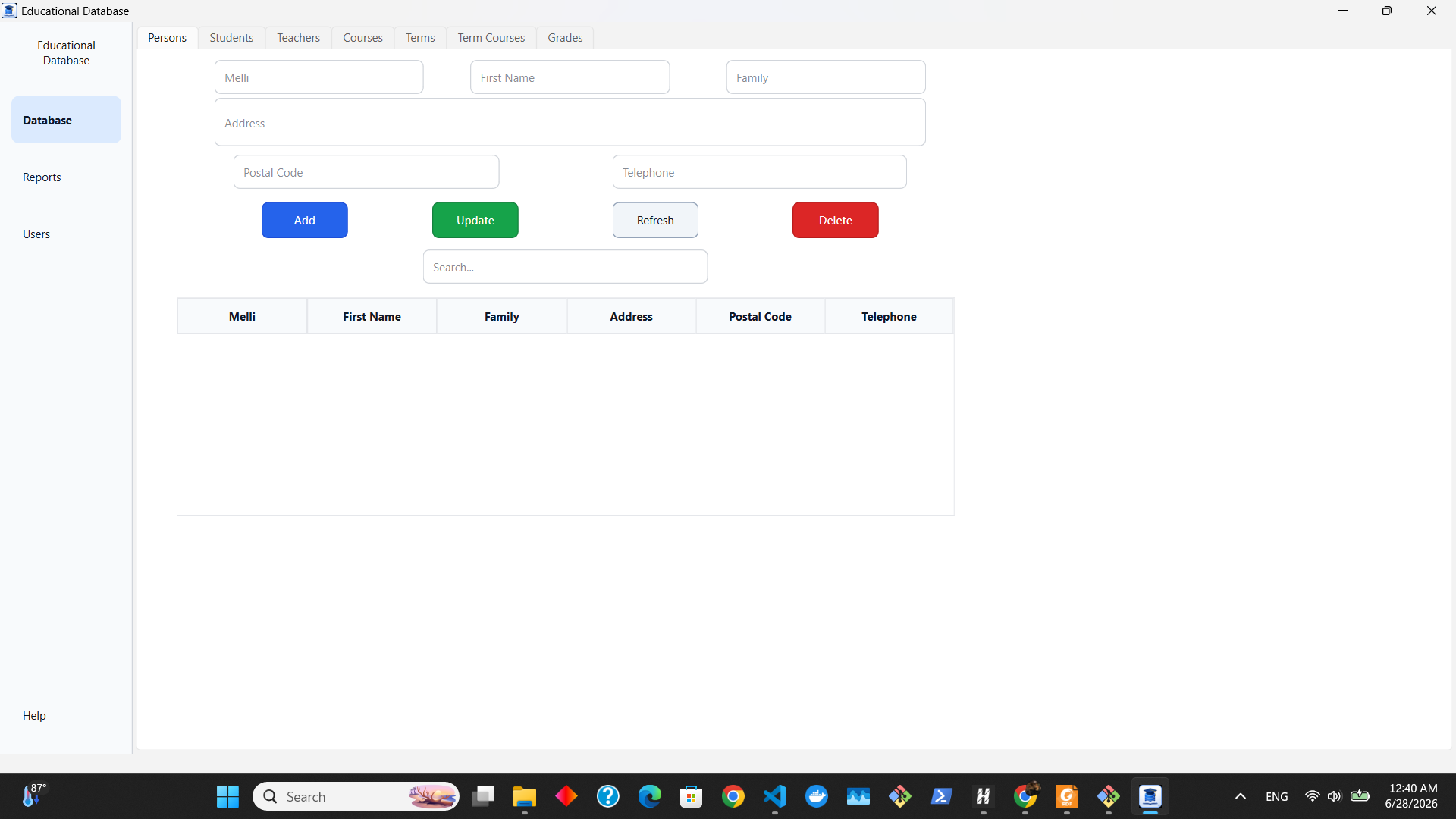Viewport: 1456px width, 819px height.
Task: Open the Chrome profile icon with avatar badge
Action: 1025,796
